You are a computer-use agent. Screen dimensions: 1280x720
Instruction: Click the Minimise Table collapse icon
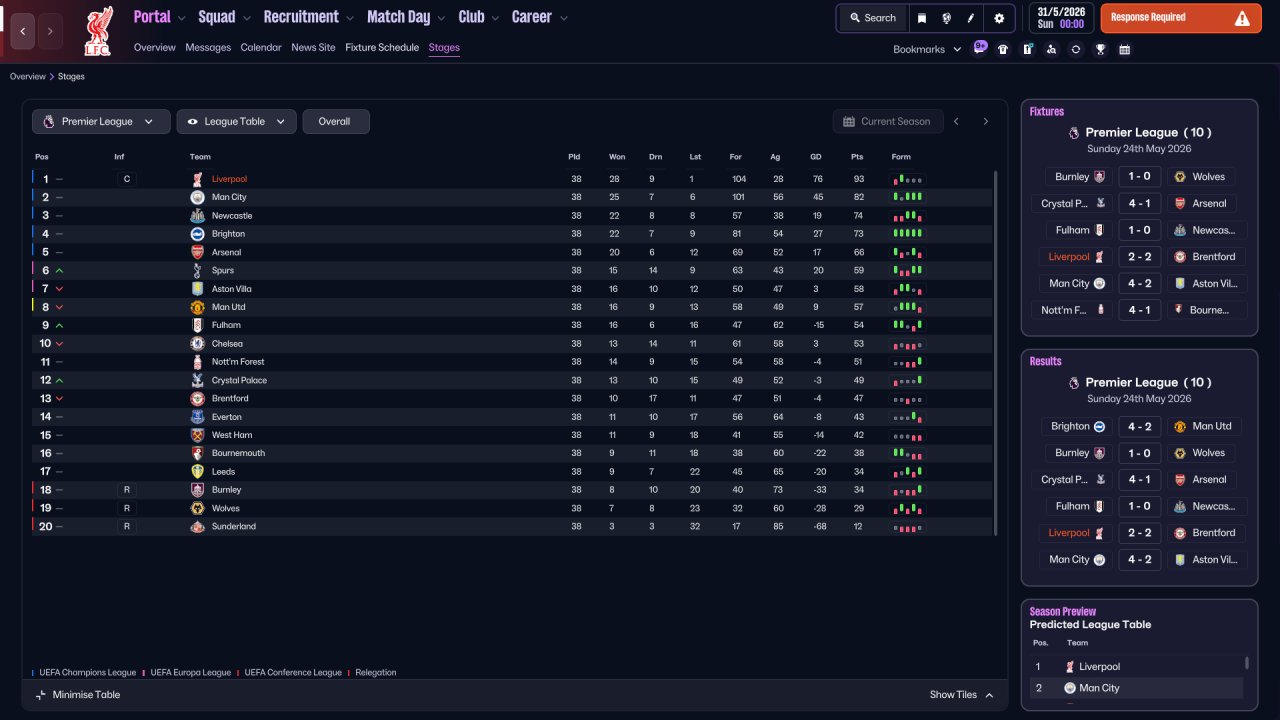coord(41,695)
